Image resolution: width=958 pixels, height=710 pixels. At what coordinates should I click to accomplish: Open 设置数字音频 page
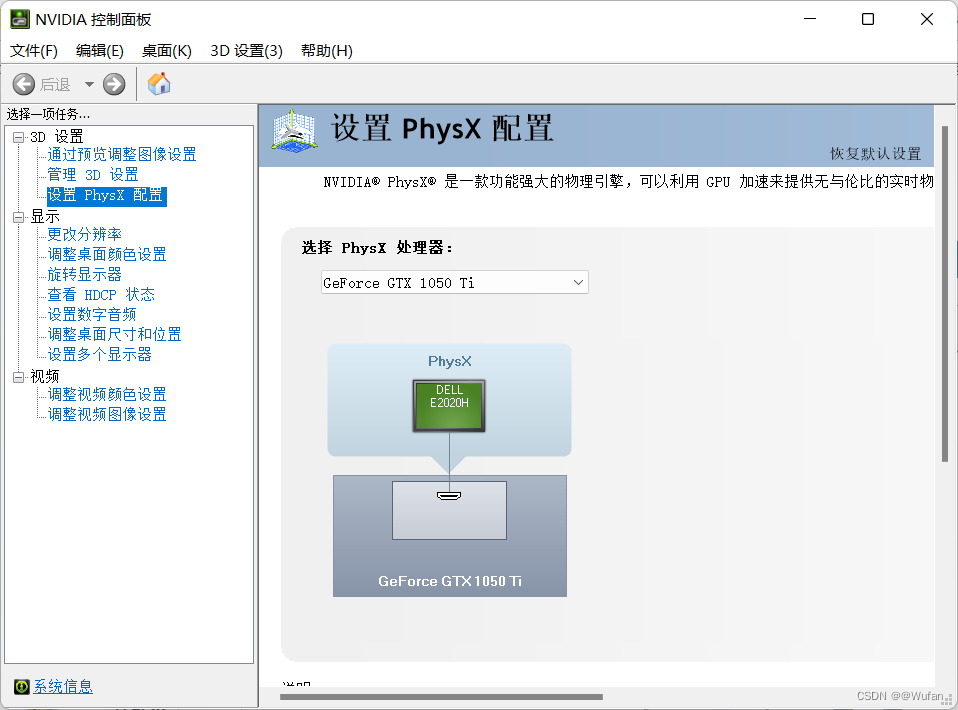click(92, 315)
